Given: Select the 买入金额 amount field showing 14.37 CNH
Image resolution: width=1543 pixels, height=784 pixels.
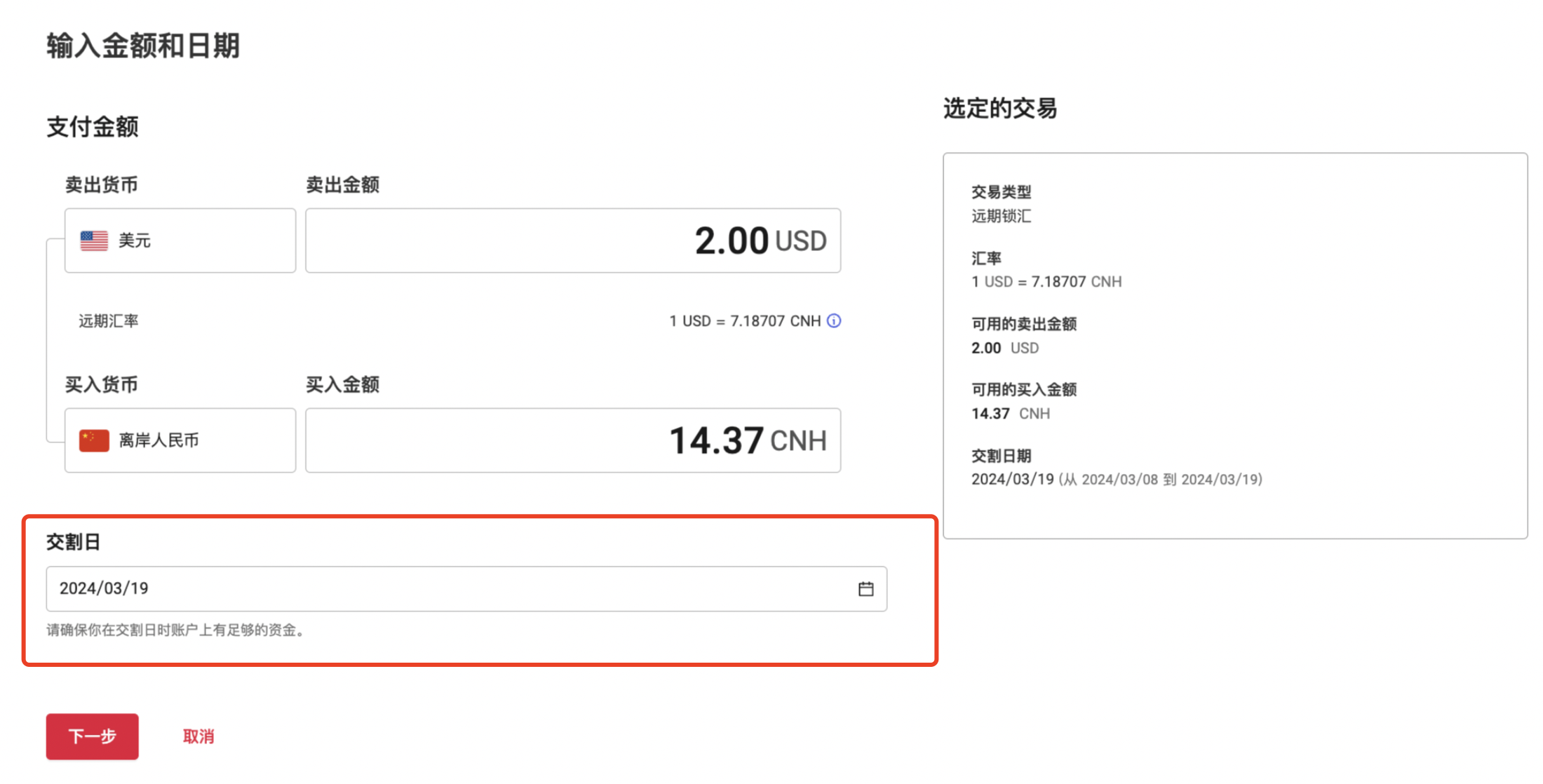Looking at the screenshot, I should coord(572,440).
